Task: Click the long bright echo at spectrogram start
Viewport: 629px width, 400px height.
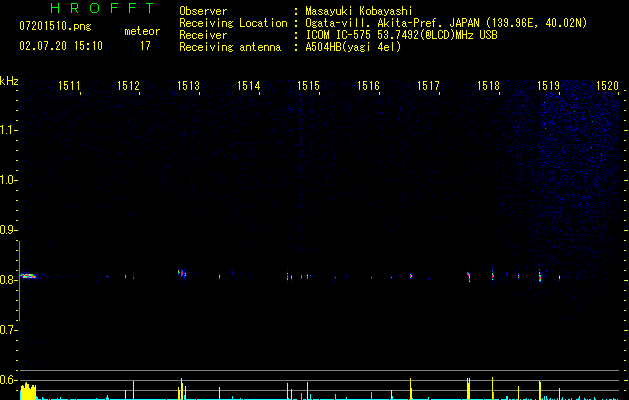Action: click(x=28, y=276)
